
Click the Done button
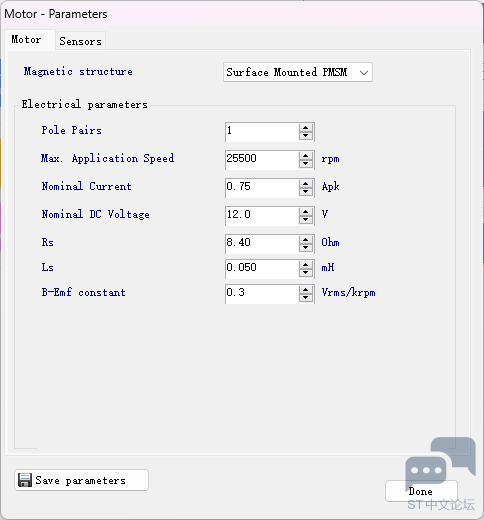[421, 491]
